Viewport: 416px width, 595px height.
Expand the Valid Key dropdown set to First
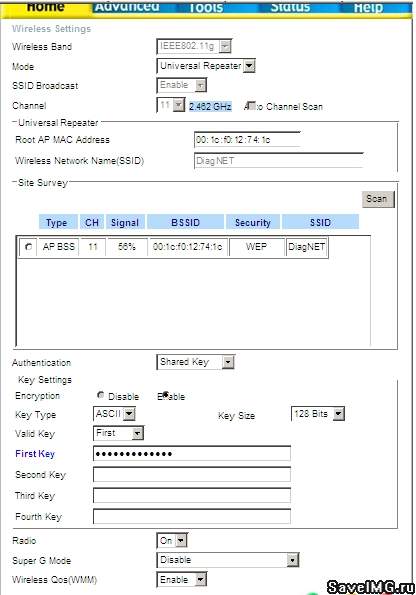click(x=118, y=433)
